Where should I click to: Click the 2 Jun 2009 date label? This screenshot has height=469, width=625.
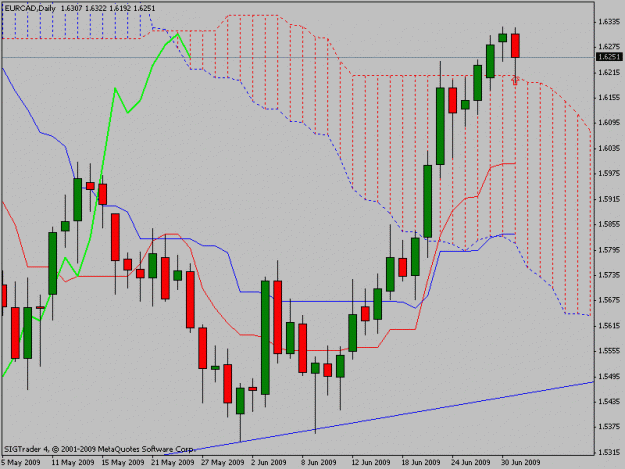[269, 462]
